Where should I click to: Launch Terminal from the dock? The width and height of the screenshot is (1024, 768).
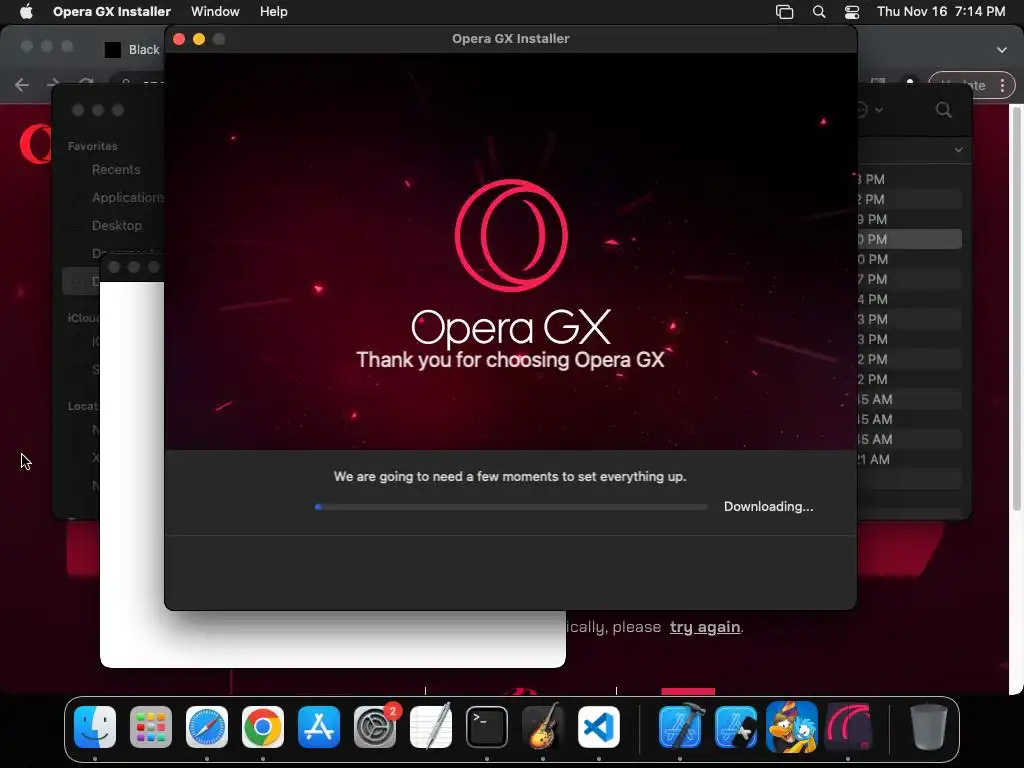487,727
